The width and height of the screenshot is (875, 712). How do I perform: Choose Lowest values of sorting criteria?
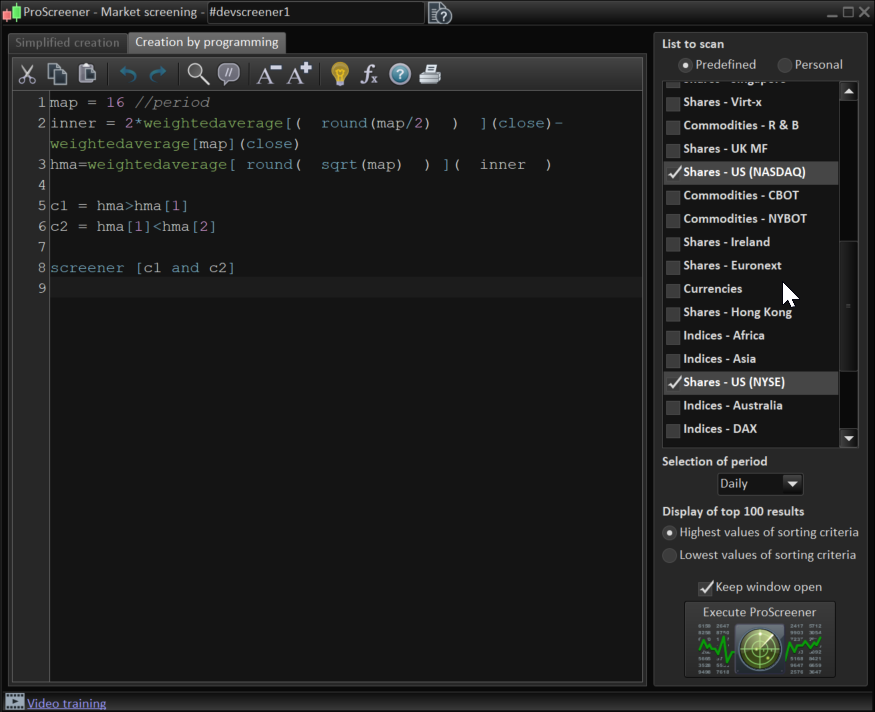[x=670, y=555]
